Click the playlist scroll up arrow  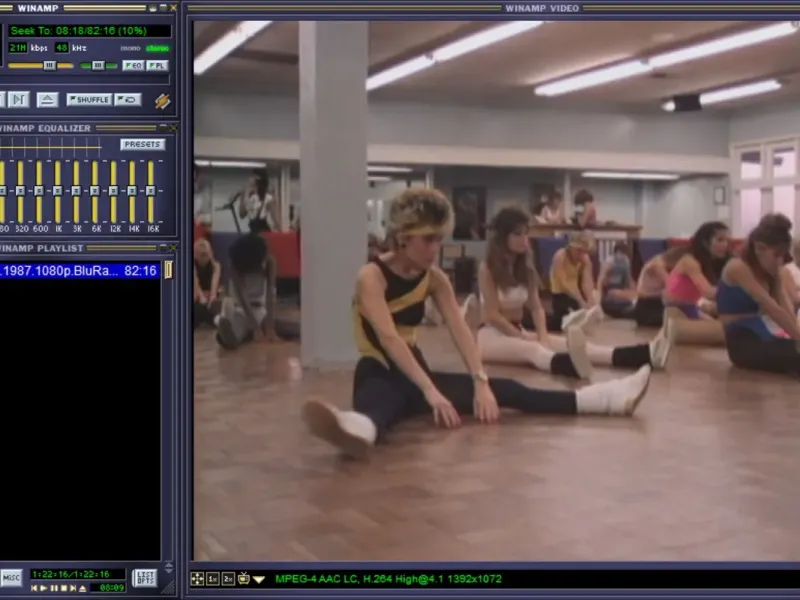169,564
